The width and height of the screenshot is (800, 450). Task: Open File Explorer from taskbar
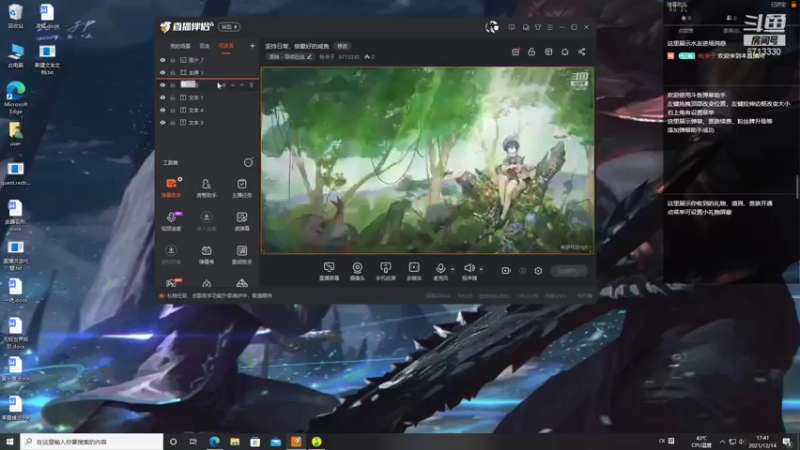pyautogui.click(x=235, y=442)
